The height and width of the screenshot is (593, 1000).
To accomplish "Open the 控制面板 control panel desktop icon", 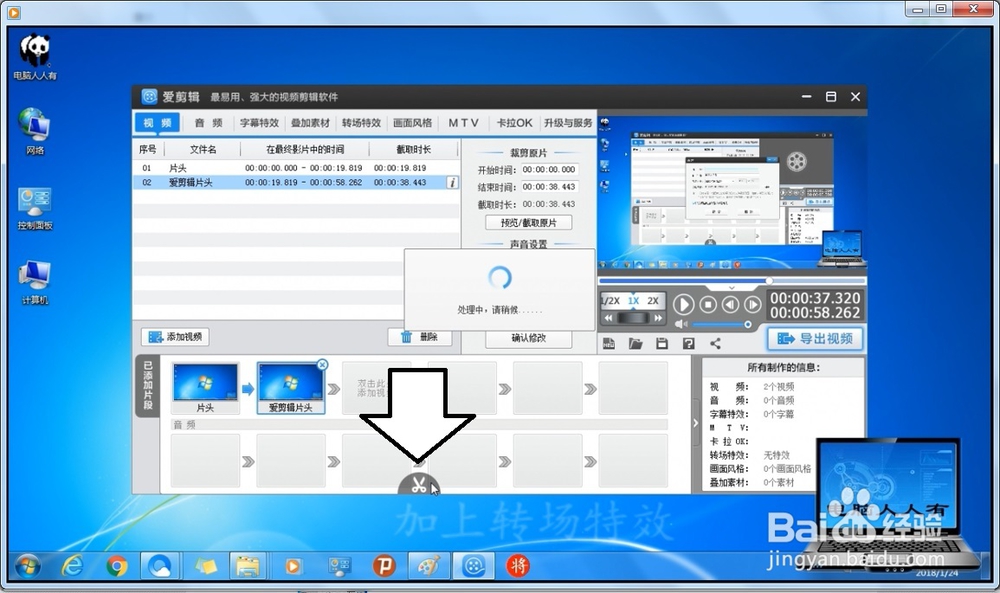I will [35, 207].
